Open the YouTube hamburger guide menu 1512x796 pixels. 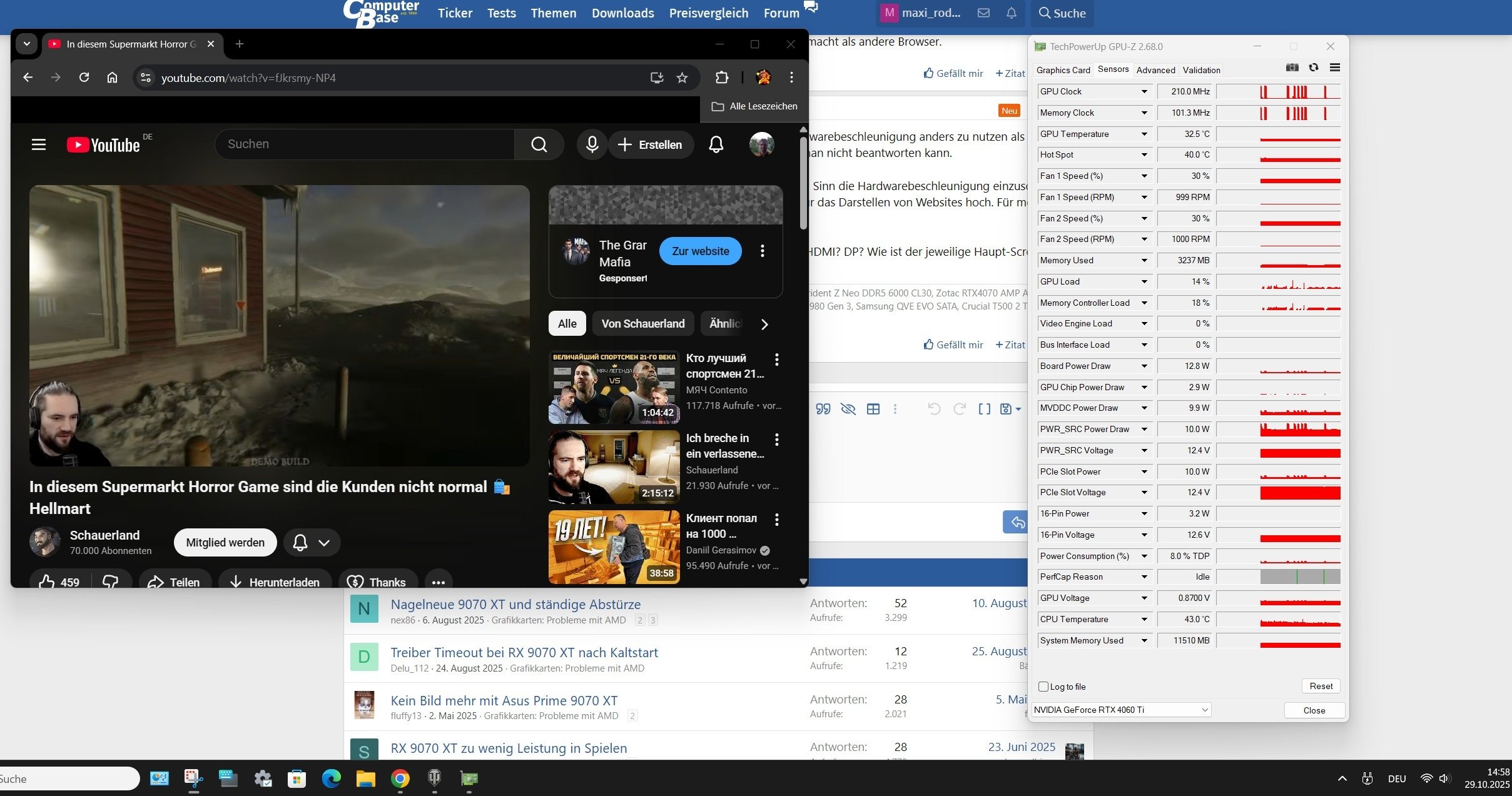pyautogui.click(x=39, y=144)
